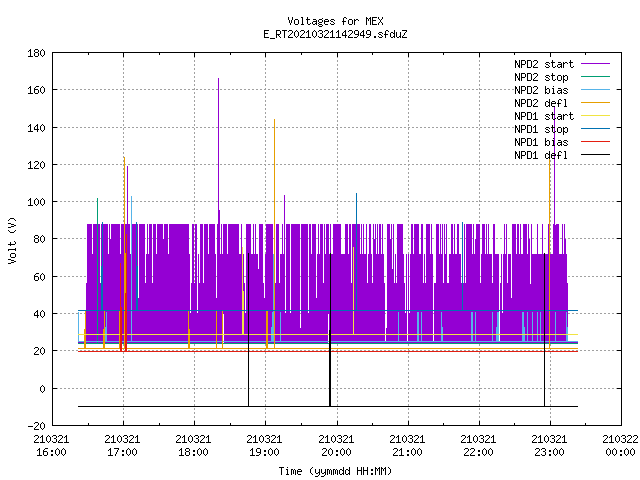Click the 40 y-axis tick value
The image size is (640, 480).
39,314
